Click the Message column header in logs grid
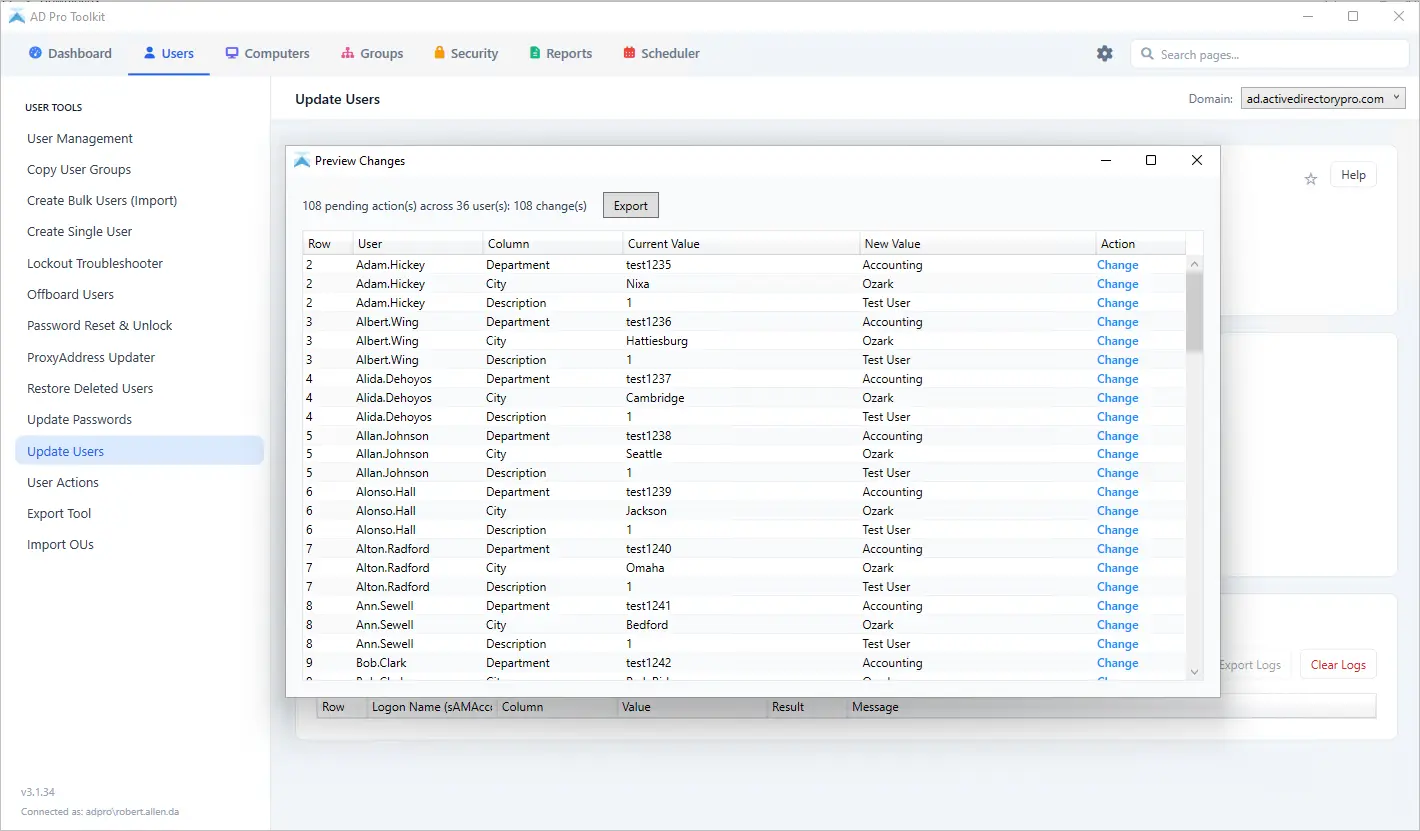The image size is (1420, 831). [1111, 707]
